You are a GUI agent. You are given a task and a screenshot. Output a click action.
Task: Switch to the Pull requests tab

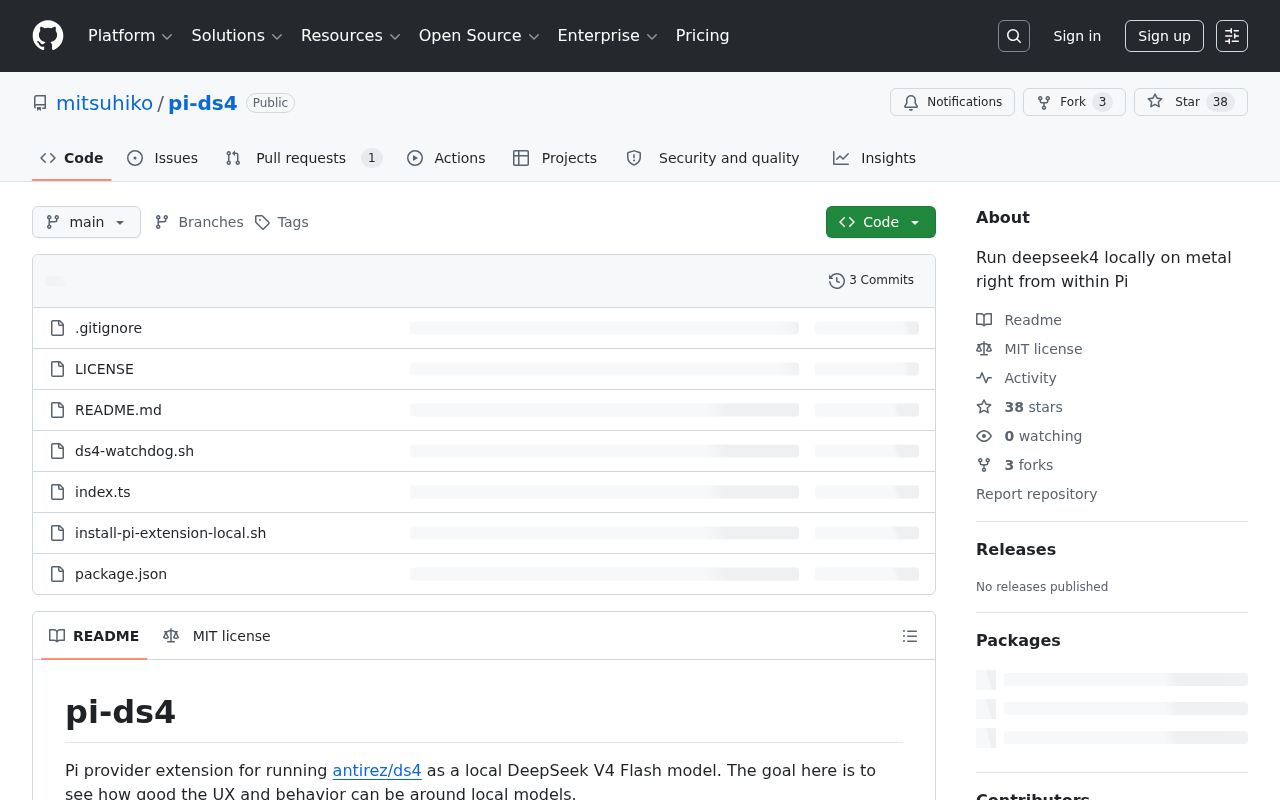click(x=303, y=158)
